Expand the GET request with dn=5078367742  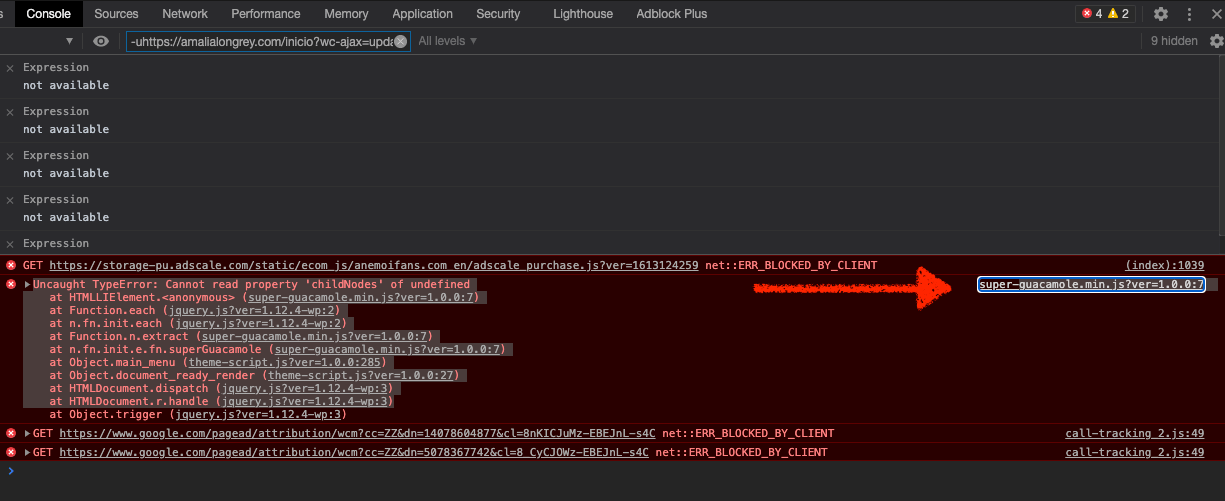pyautogui.click(x=28, y=453)
